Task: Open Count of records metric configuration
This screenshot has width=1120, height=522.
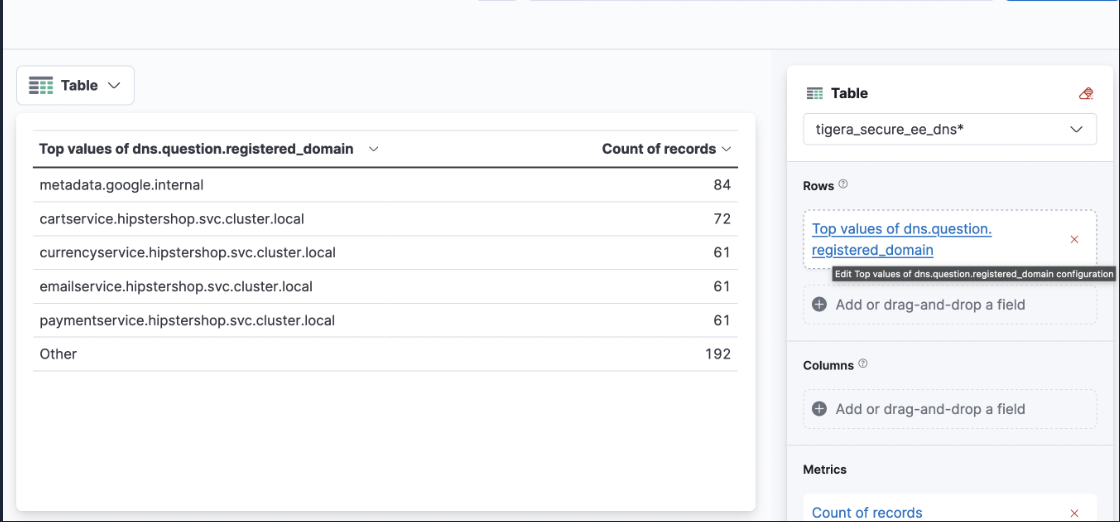Action: tap(867, 513)
